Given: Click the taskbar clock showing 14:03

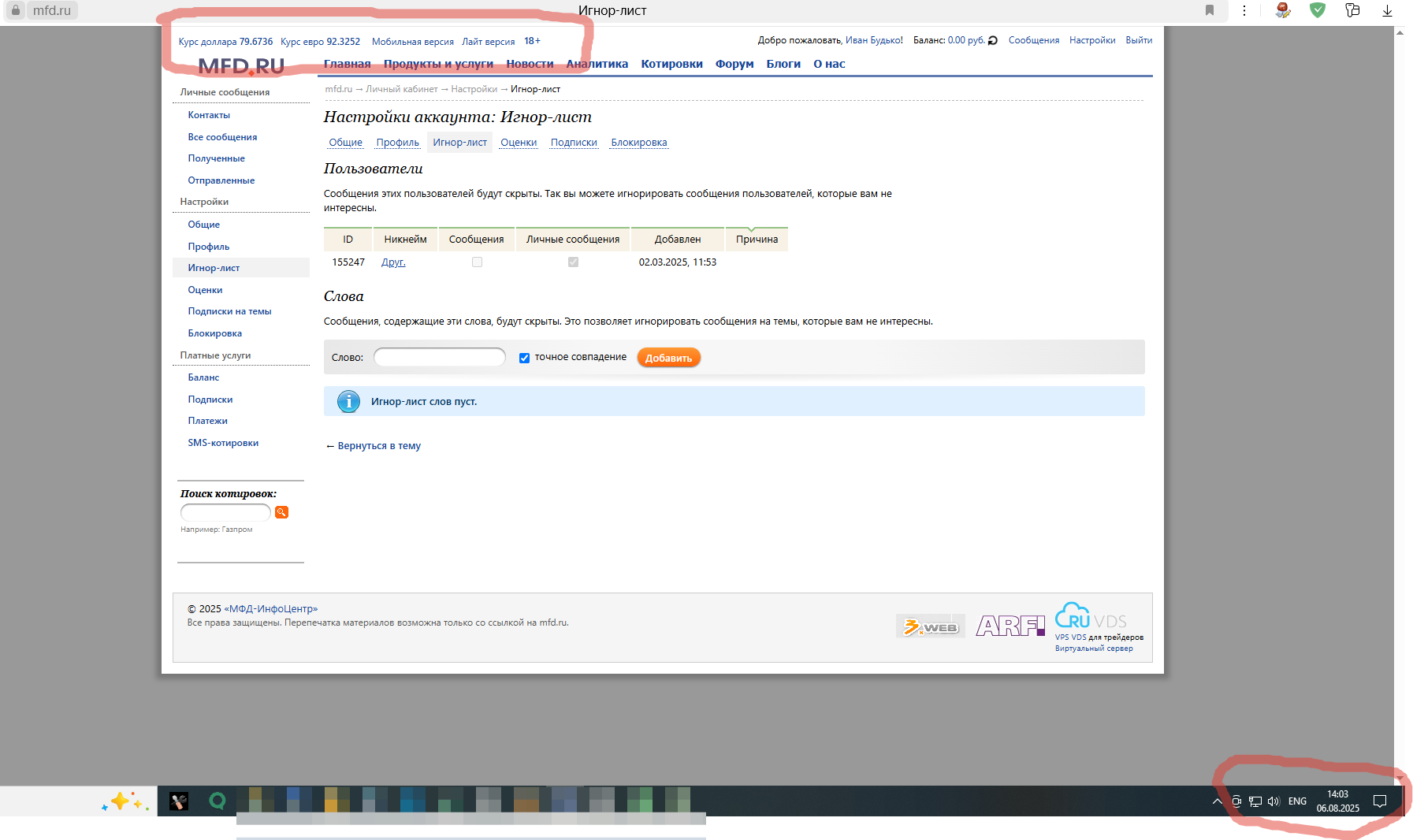Looking at the screenshot, I should coord(1338,801).
